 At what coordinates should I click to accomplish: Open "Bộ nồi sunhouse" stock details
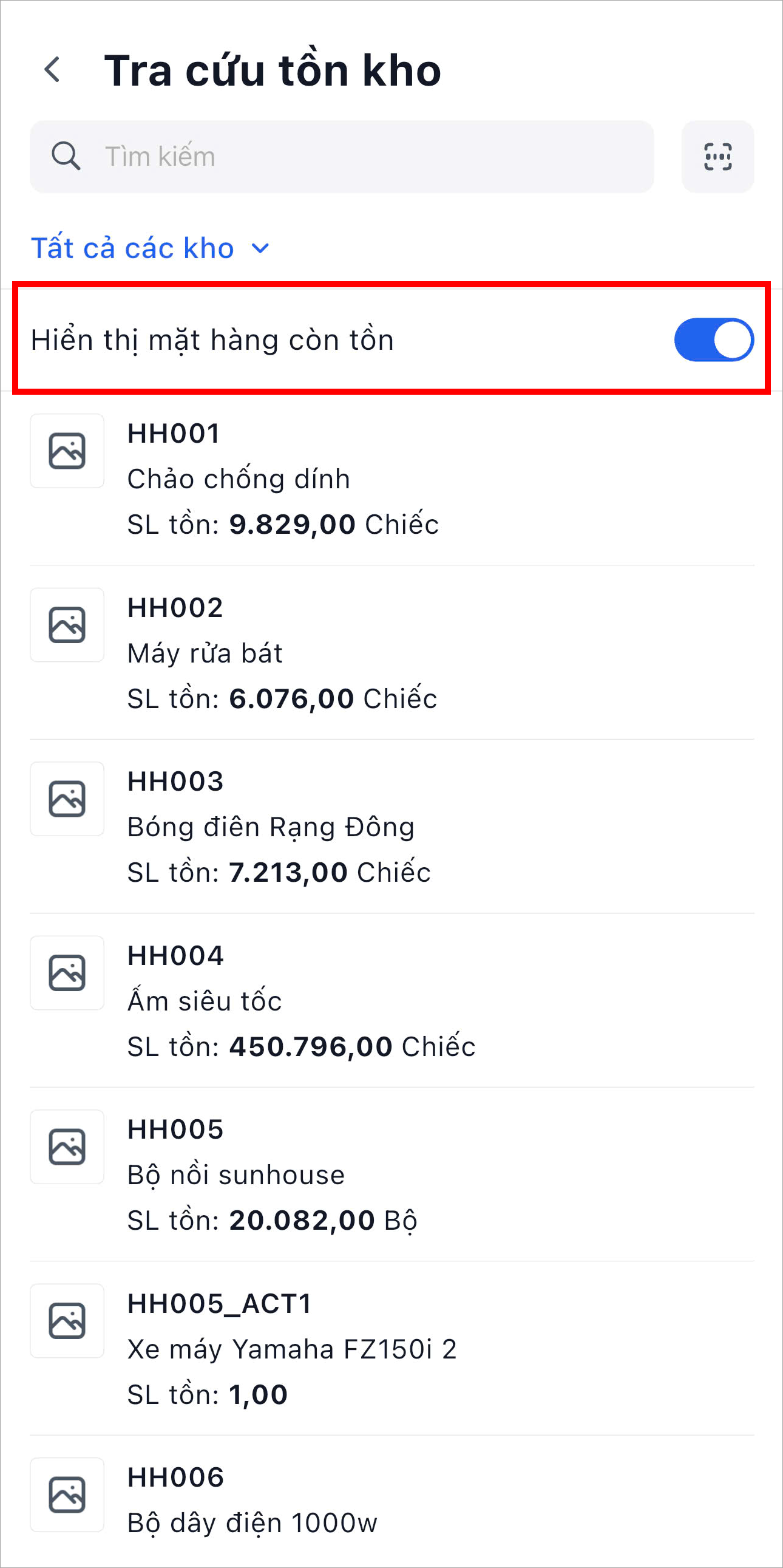tap(236, 1175)
